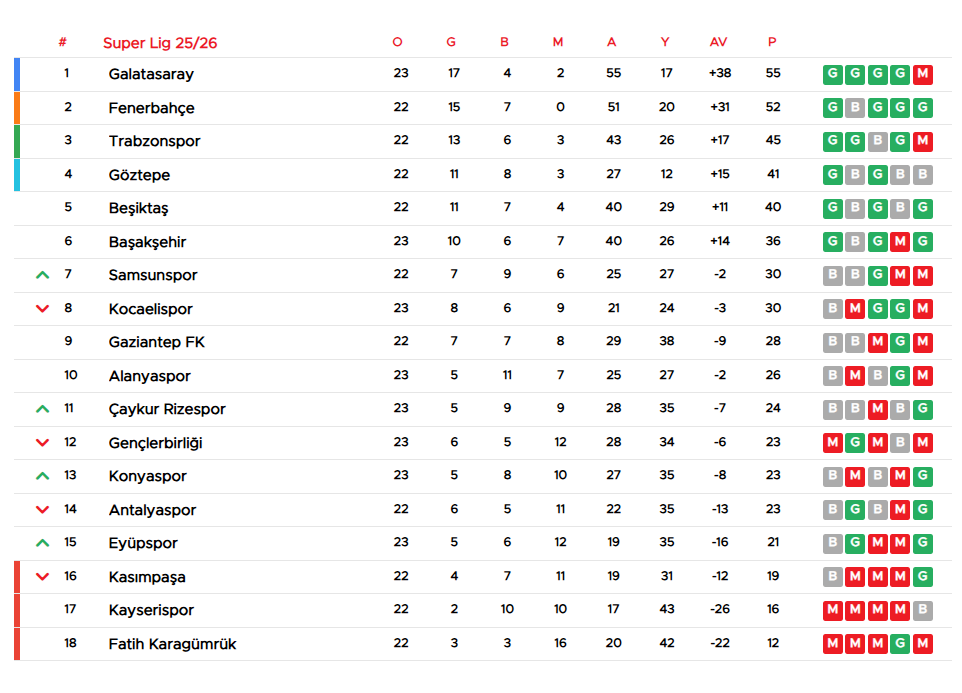The height and width of the screenshot is (693, 962).
Task: Click the red down arrow beside Antalyaspor
Action: (x=42, y=510)
